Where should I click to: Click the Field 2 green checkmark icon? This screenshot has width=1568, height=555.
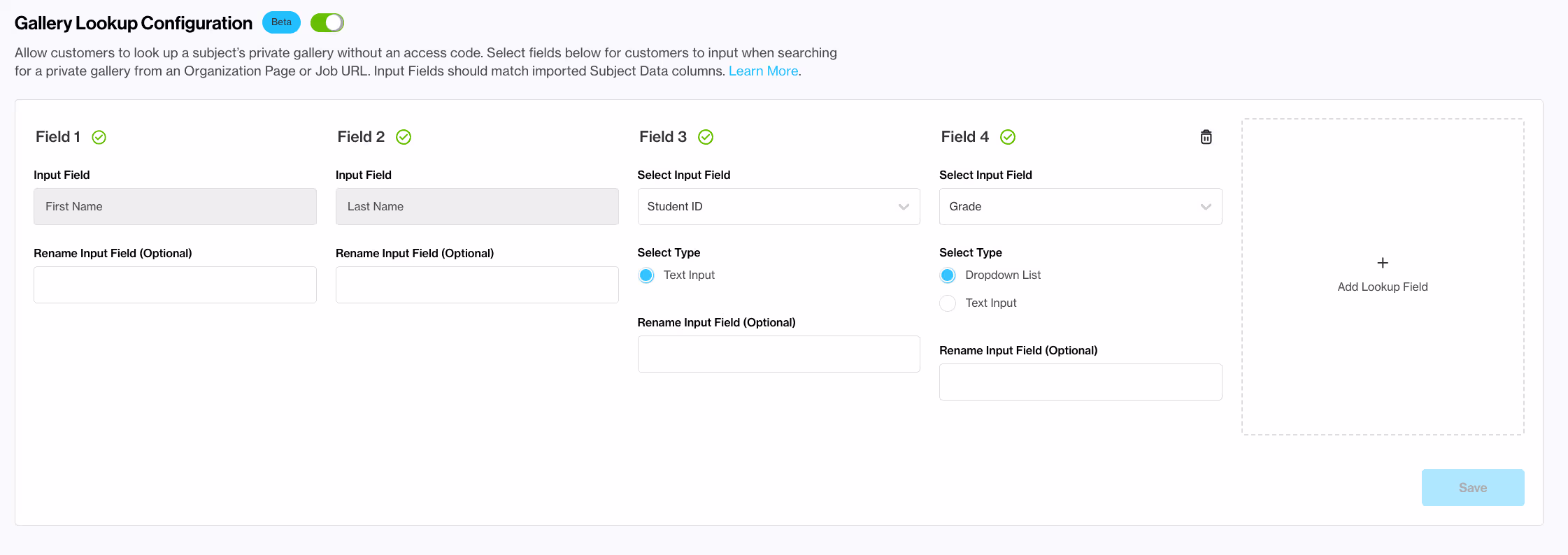tap(404, 137)
